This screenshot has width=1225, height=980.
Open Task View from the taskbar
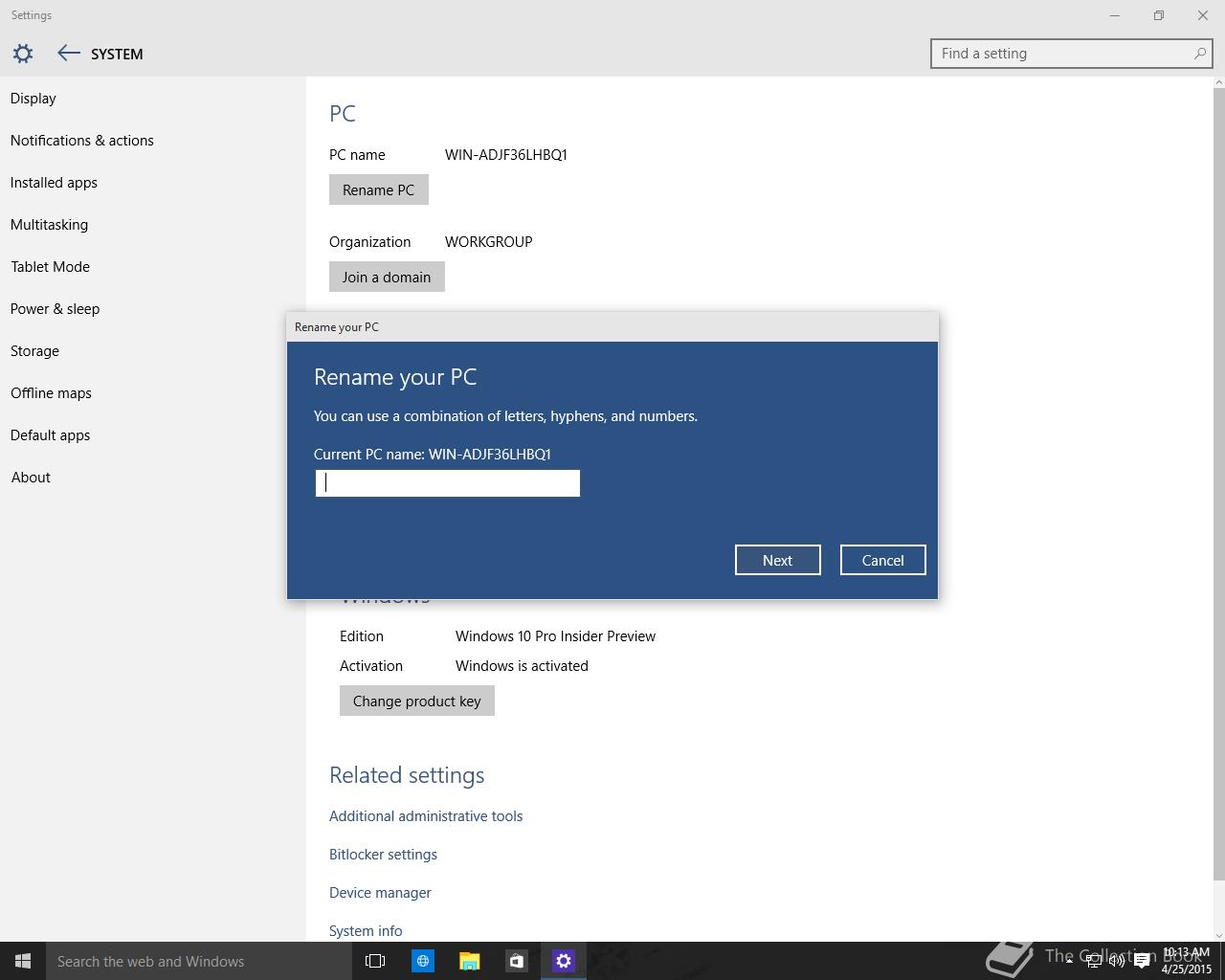(375, 961)
